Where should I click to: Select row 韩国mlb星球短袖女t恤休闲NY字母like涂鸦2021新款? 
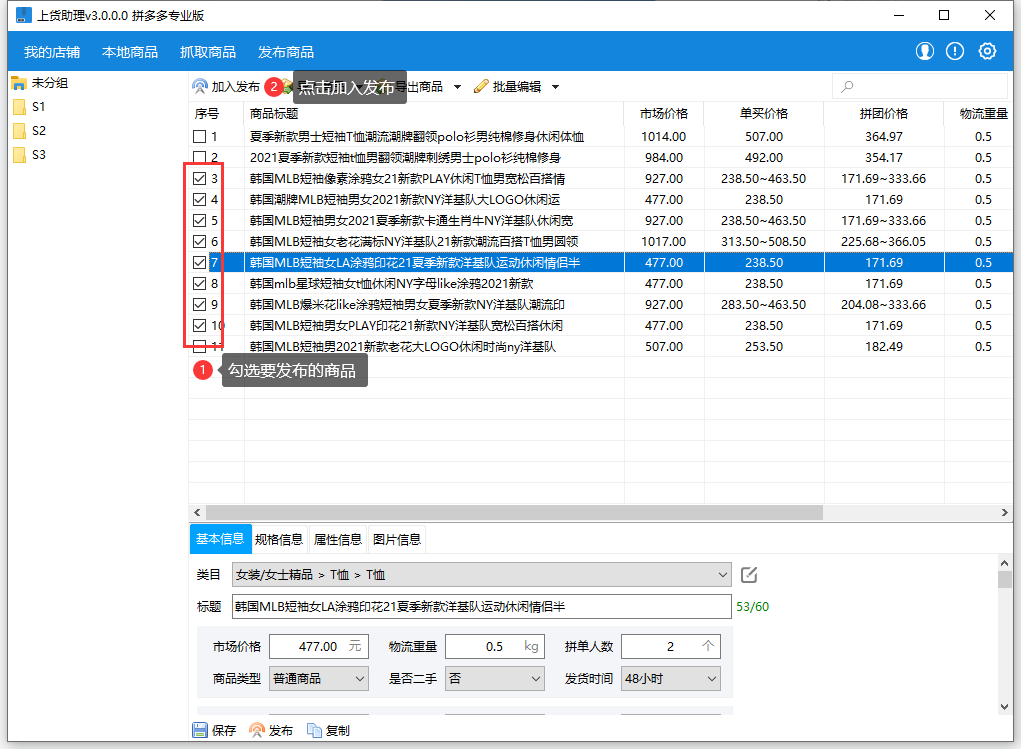[601, 283]
